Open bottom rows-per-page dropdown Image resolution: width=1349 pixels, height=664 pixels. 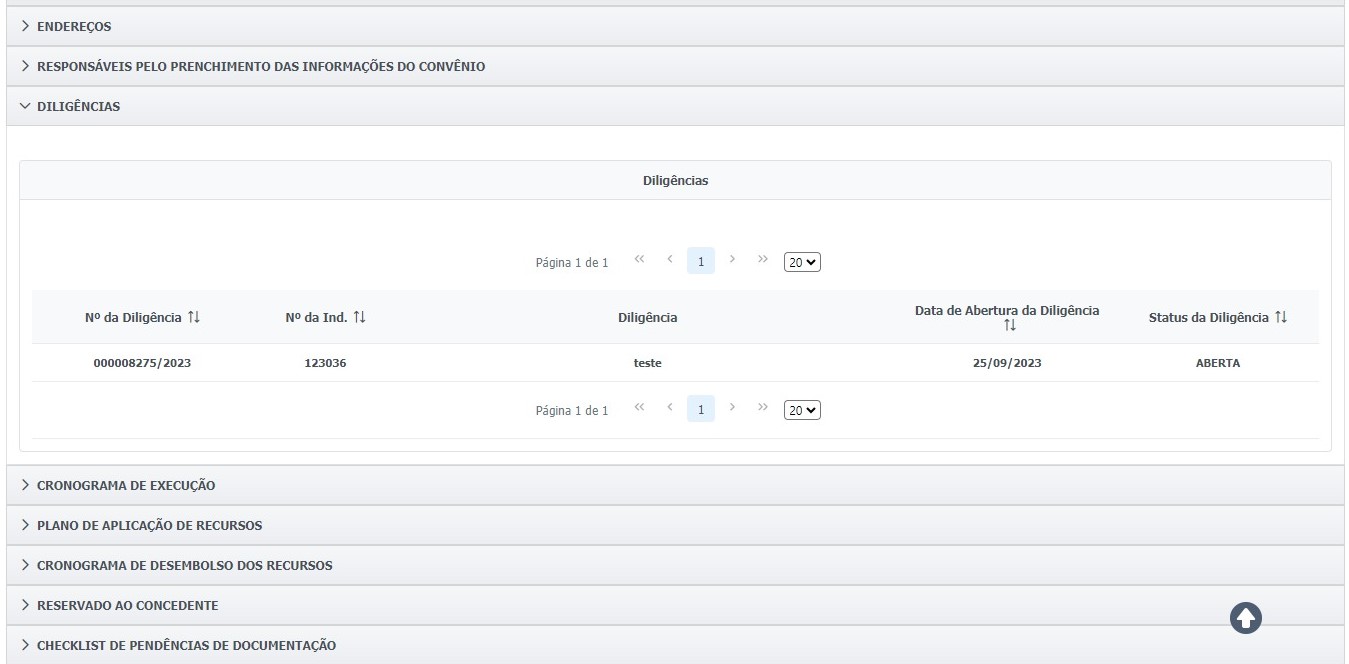click(802, 410)
